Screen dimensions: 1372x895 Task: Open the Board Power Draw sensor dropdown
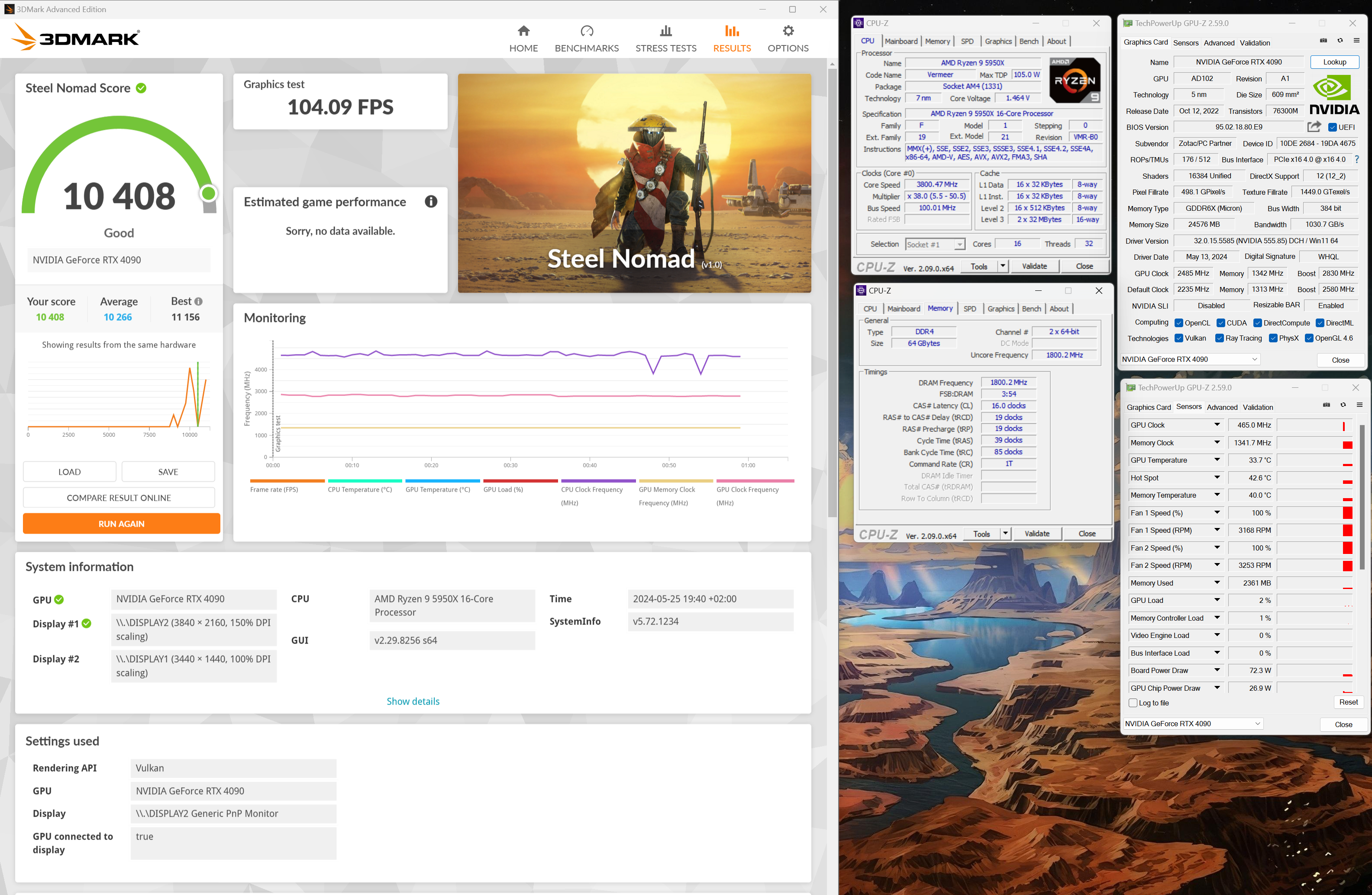tap(1217, 670)
